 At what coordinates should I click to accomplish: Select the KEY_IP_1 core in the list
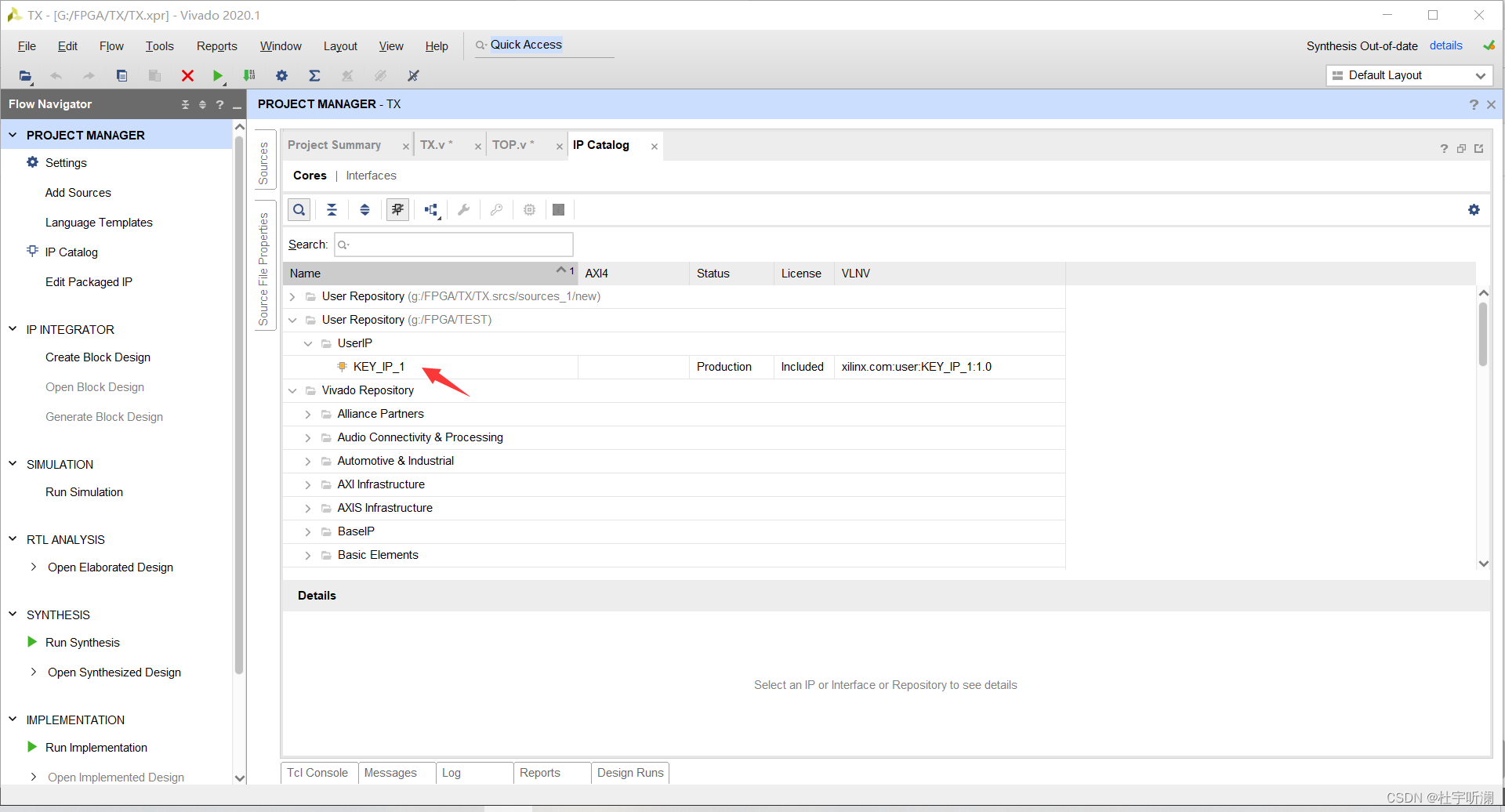379,367
